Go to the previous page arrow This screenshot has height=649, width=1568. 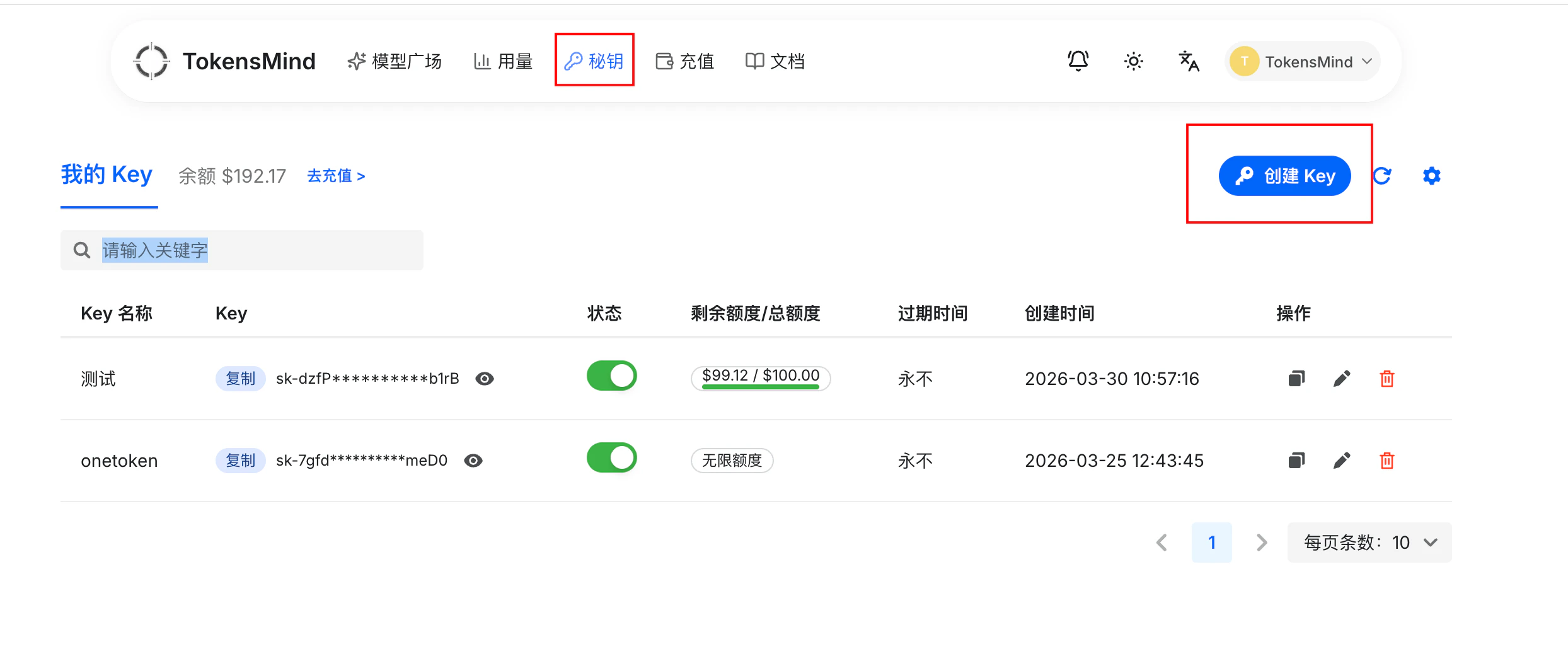click(x=1162, y=543)
